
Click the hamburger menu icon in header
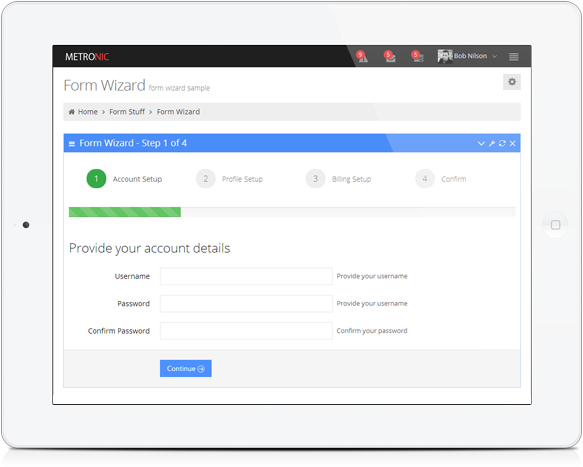pyautogui.click(x=513, y=57)
